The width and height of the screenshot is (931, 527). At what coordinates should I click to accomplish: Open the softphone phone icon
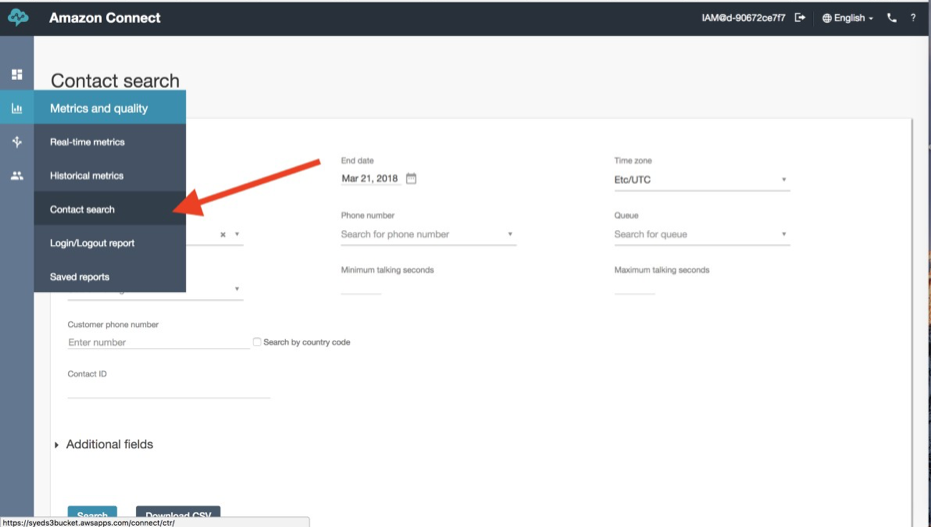891,18
